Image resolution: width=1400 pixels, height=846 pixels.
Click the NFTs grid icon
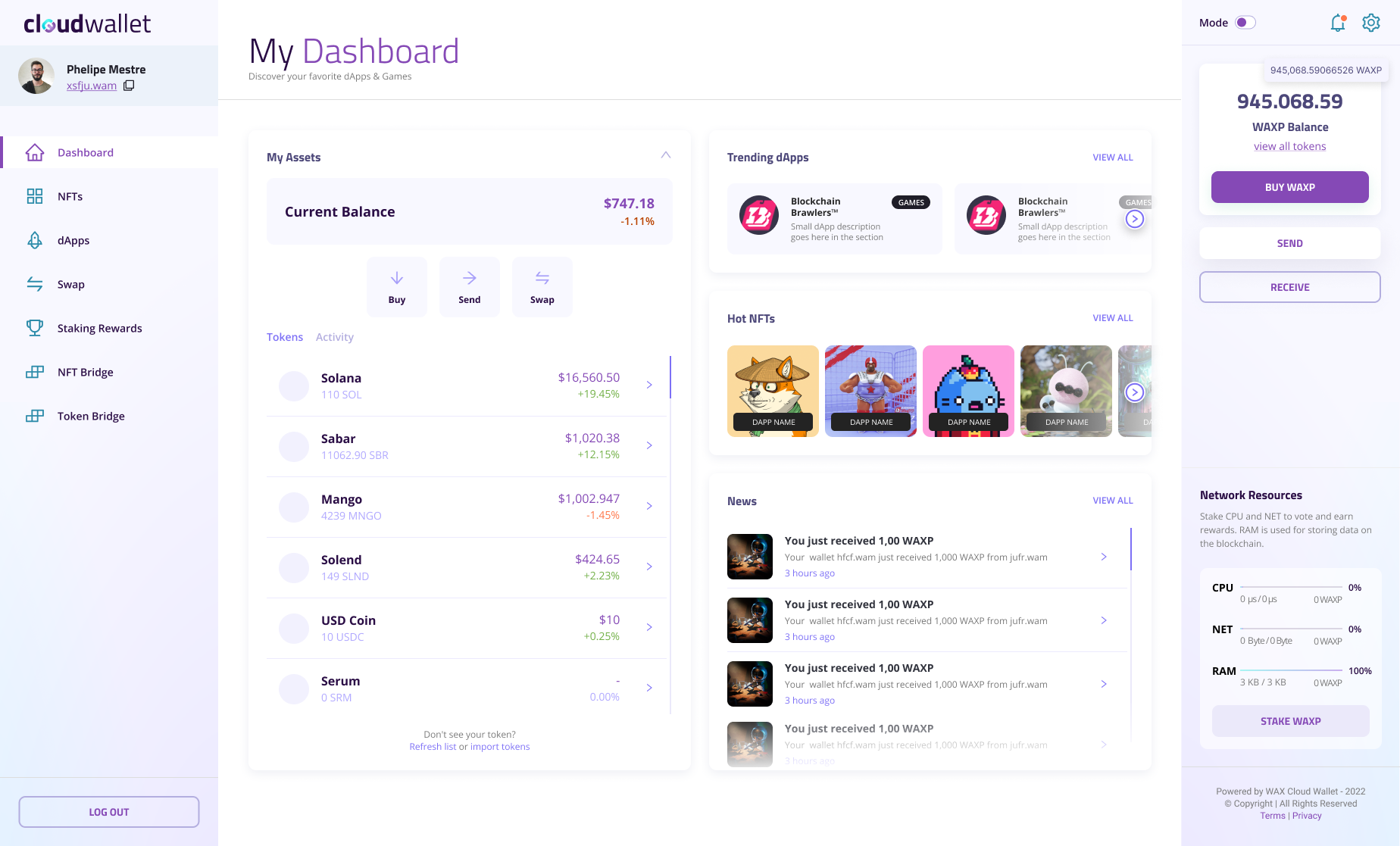35,196
